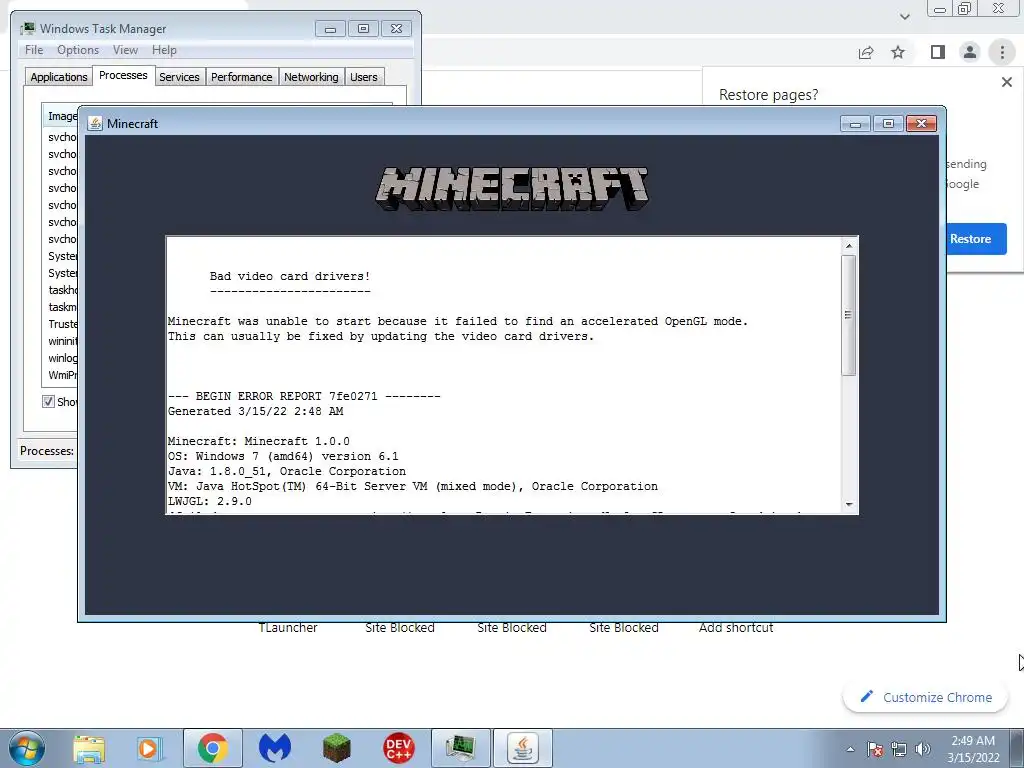
Task: Launch Windows Media Player from taskbar
Action: pyautogui.click(x=150, y=749)
